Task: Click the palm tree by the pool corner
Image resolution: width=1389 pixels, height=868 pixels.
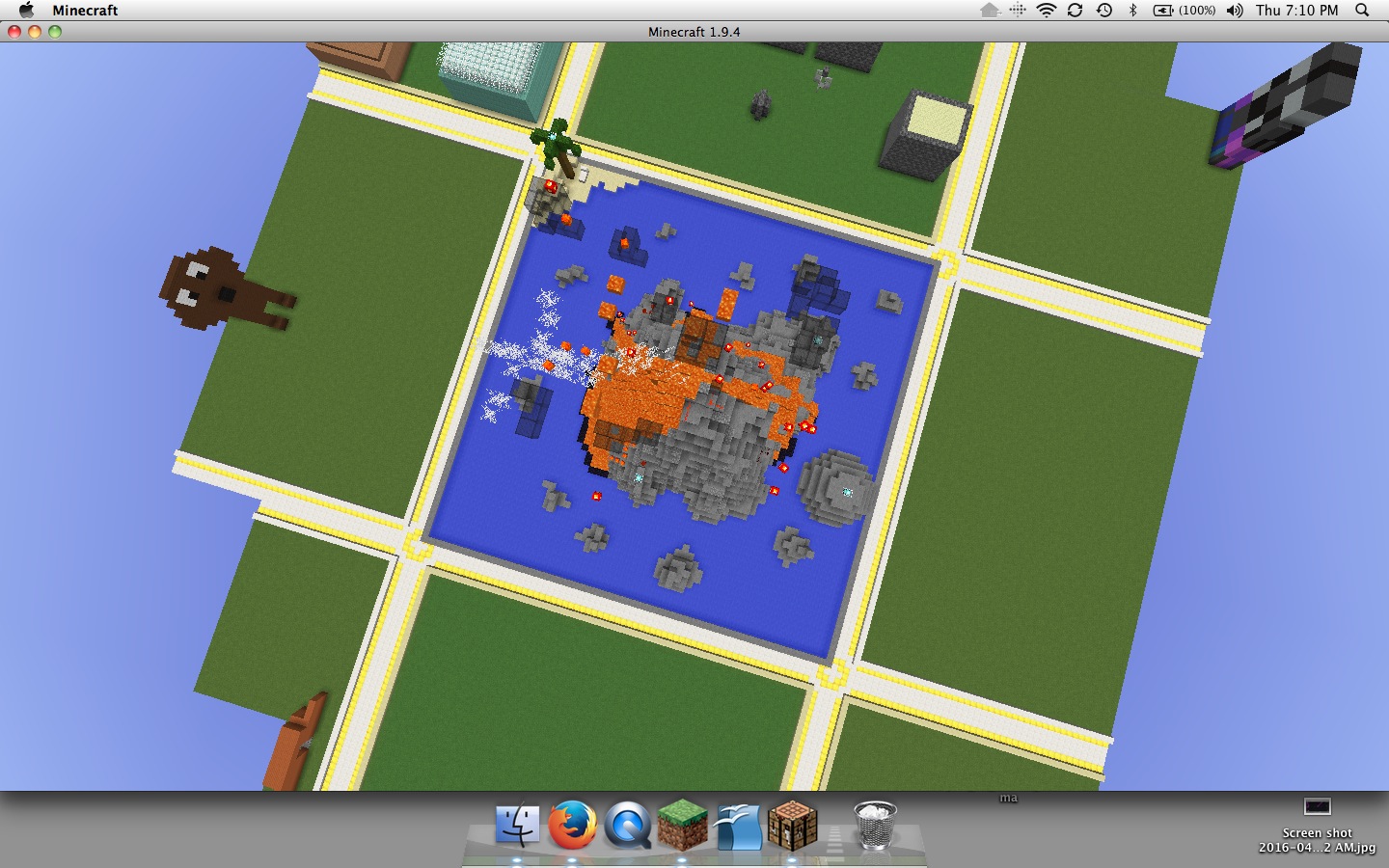Action: coord(557,147)
